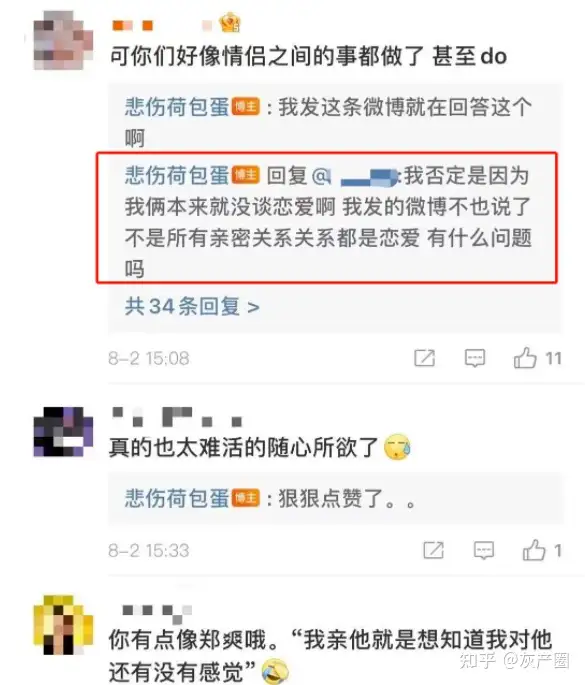The image size is (585, 685).
Task: Open 悲伤荷包蛋 profile from first reply
Action: 177,107
